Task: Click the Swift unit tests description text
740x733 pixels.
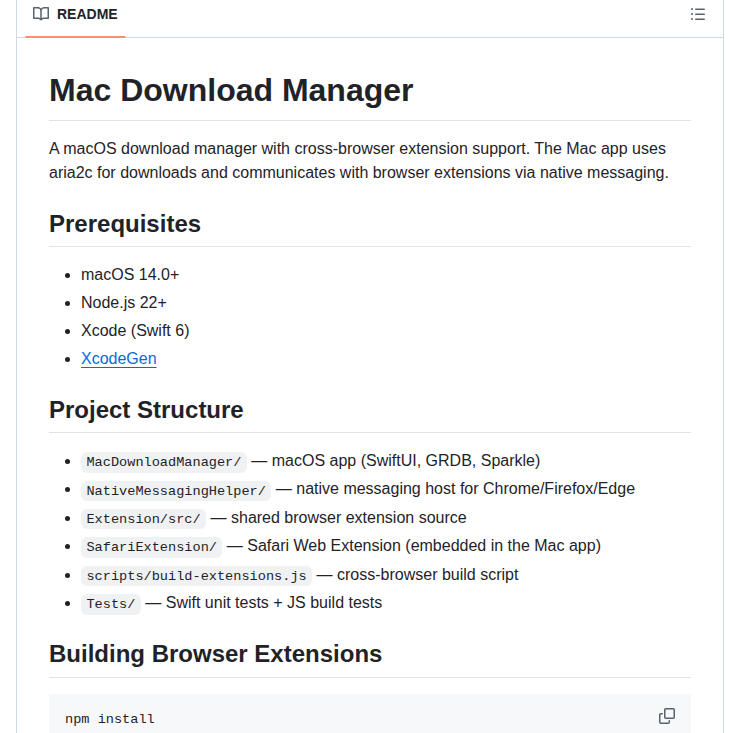Action: pos(274,603)
